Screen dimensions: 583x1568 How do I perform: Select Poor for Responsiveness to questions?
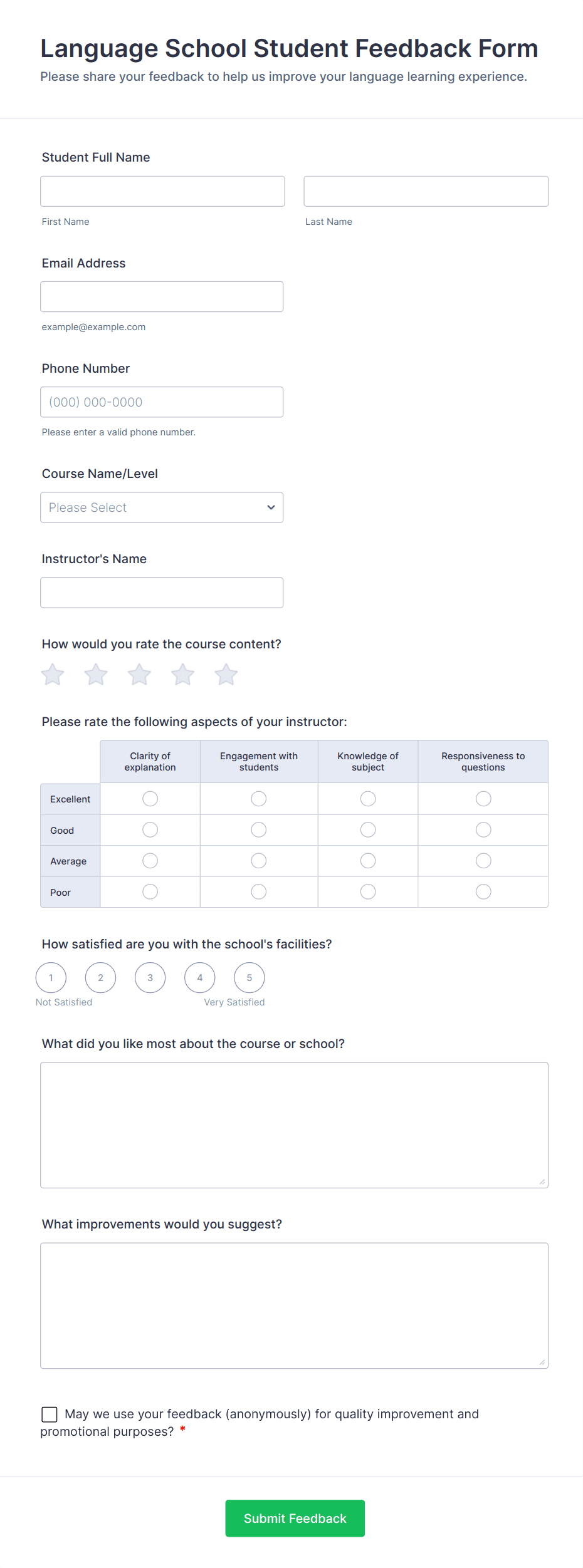483,891
